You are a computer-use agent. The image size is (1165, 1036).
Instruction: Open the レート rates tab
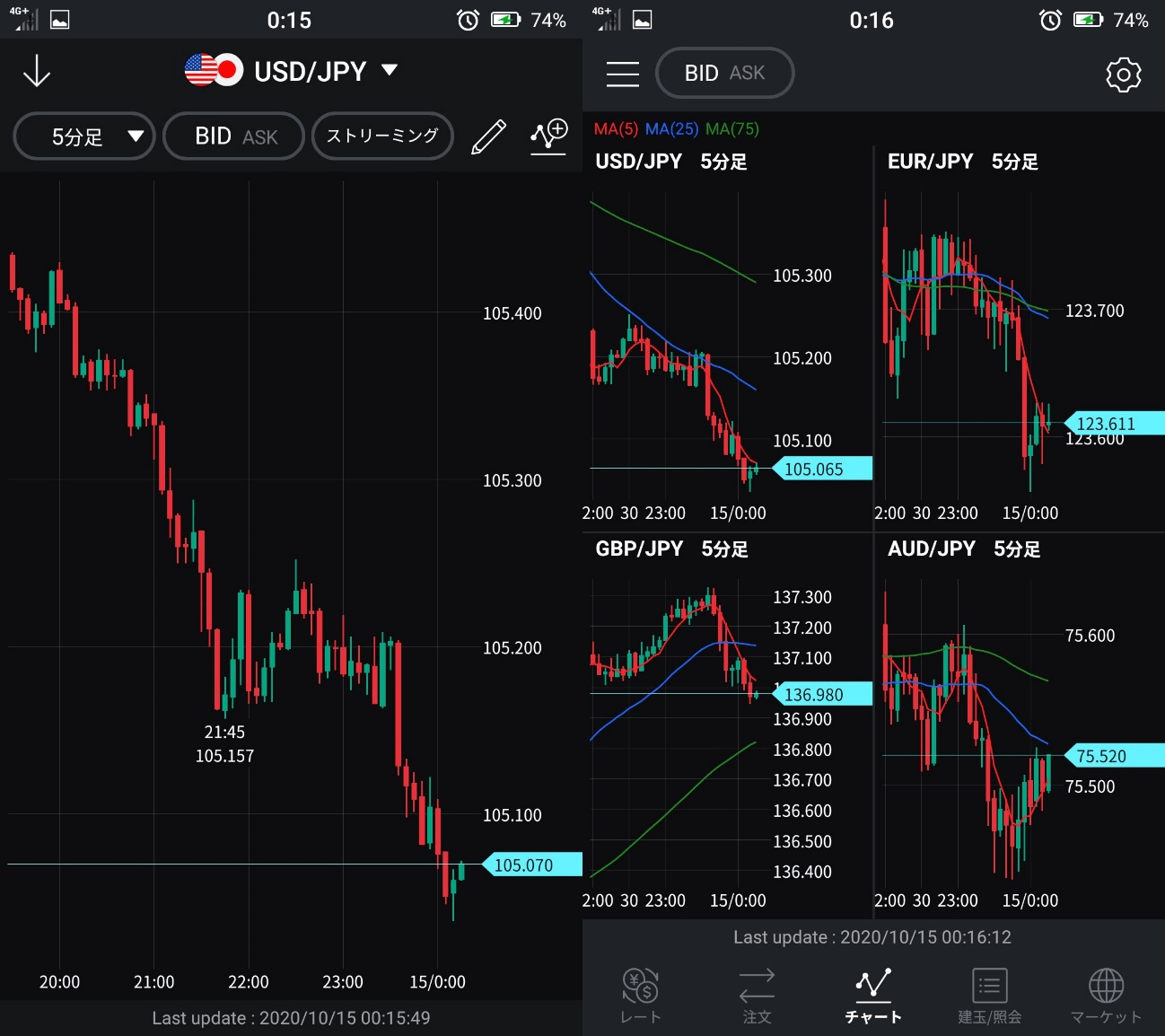click(x=641, y=995)
